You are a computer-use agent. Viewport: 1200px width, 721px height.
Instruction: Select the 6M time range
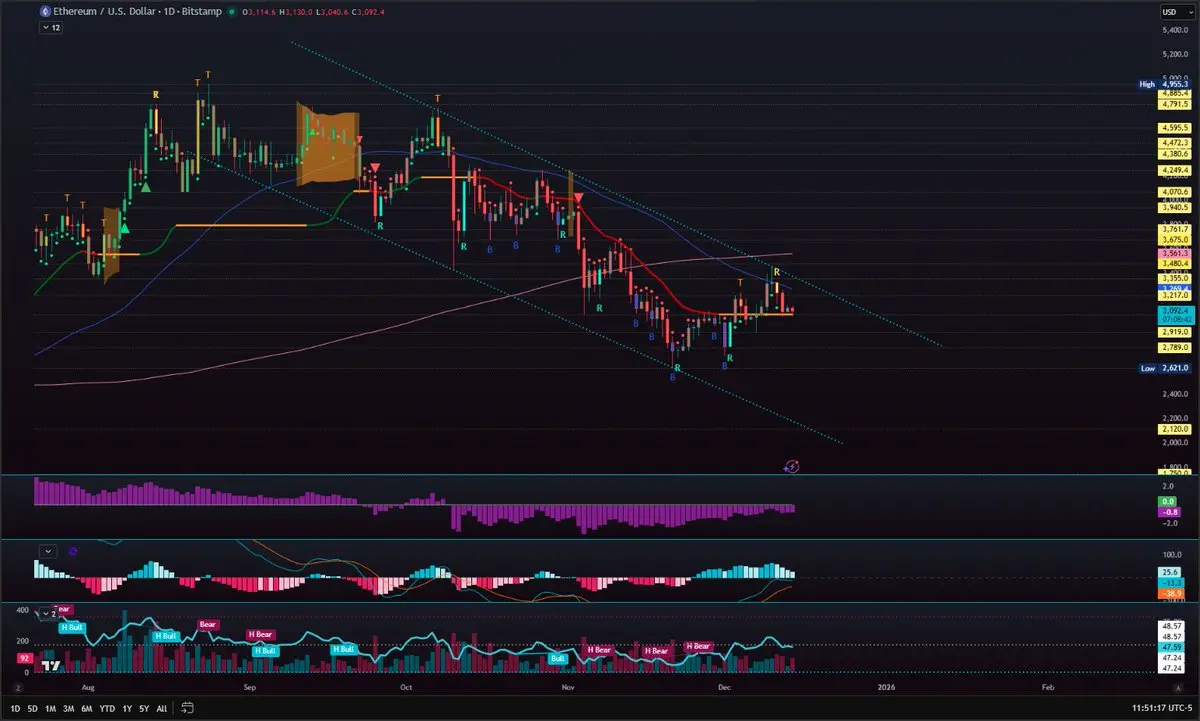click(87, 708)
